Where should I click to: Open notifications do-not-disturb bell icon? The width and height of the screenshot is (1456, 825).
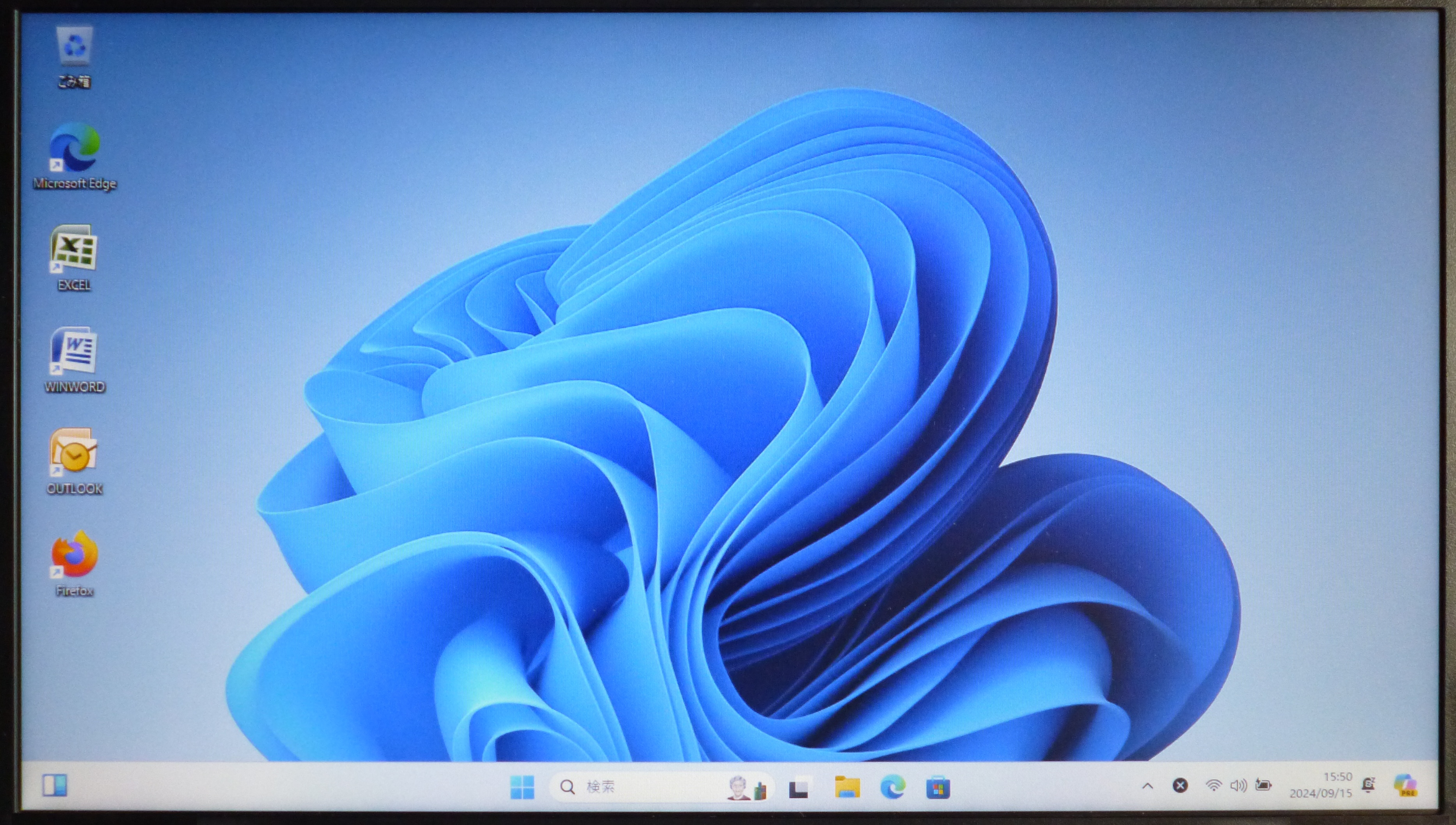pyautogui.click(x=1369, y=785)
